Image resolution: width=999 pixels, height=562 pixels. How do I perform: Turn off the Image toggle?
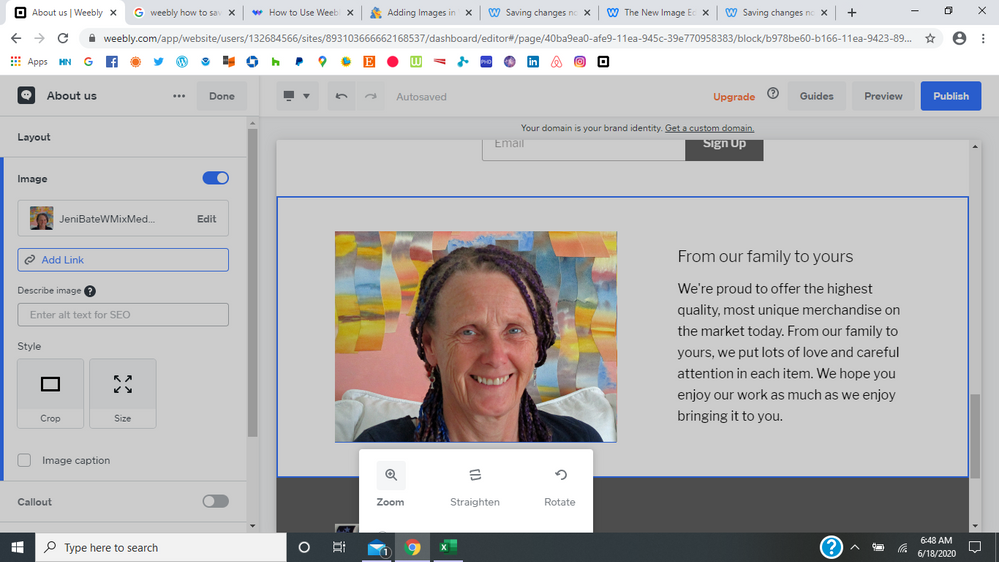215,178
